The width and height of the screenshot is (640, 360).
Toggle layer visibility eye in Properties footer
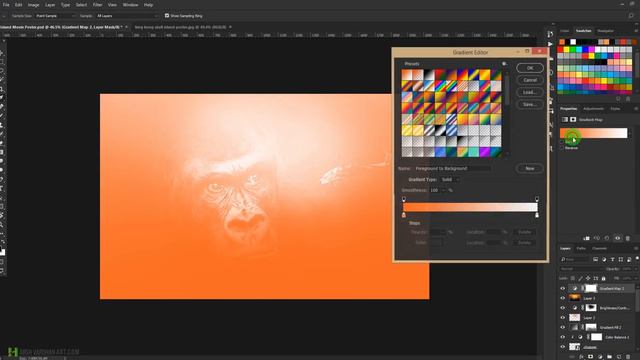pos(618,238)
